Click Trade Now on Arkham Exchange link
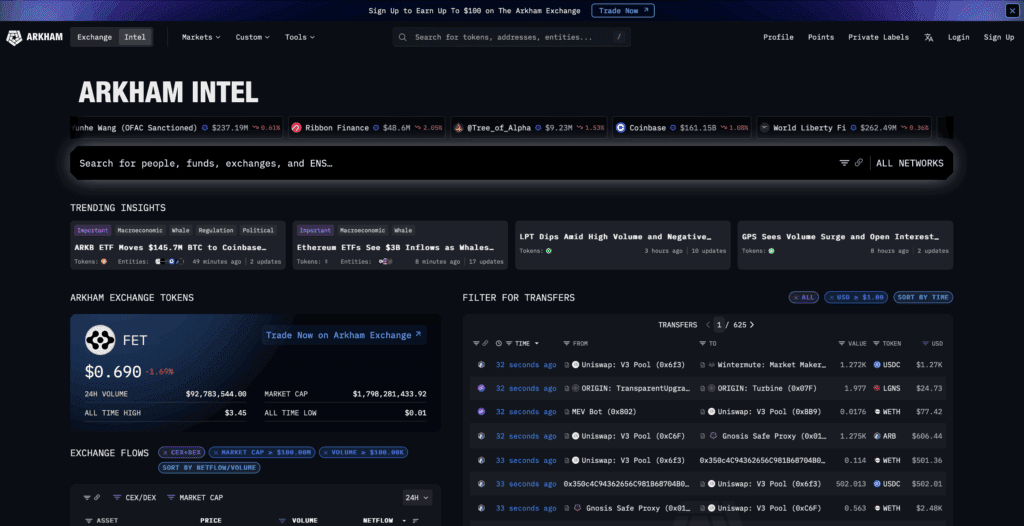 coord(343,335)
